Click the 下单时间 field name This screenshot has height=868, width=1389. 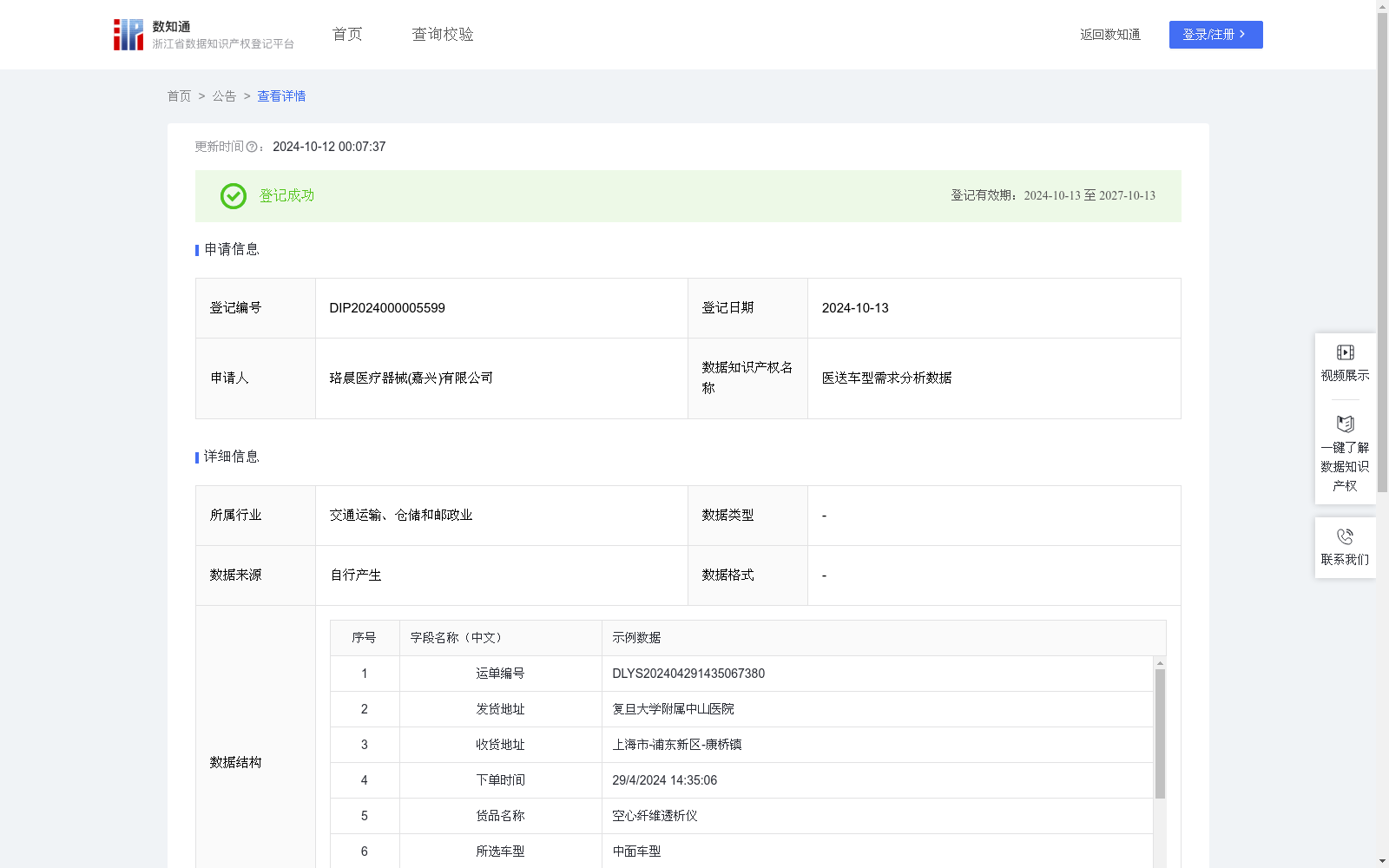point(500,780)
